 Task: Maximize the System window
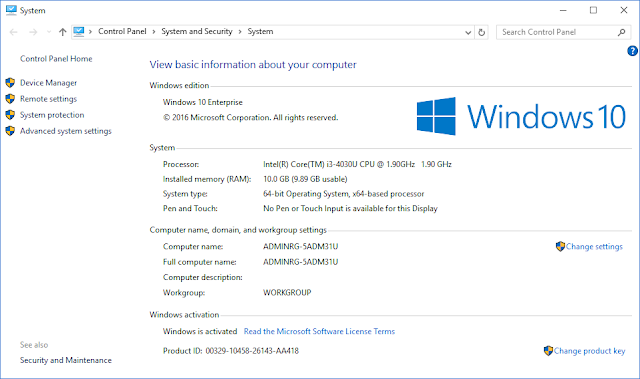593,10
